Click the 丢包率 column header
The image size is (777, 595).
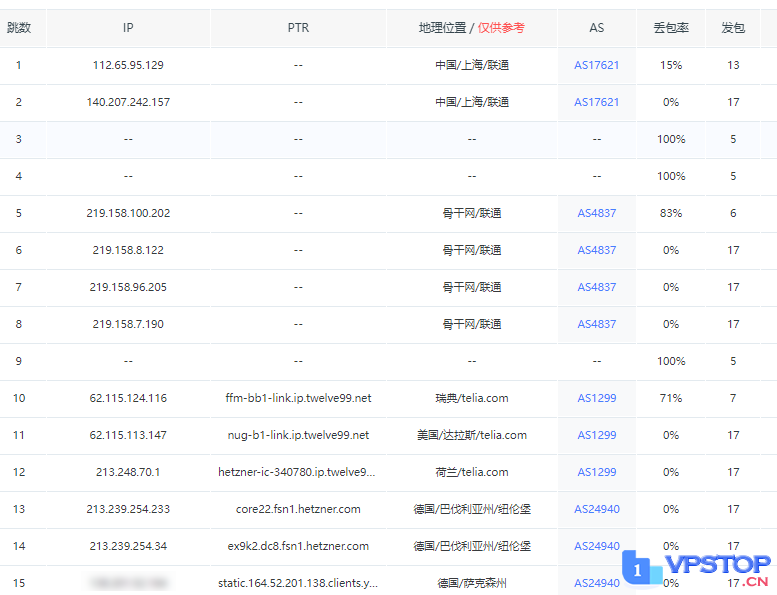click(671, 28)
